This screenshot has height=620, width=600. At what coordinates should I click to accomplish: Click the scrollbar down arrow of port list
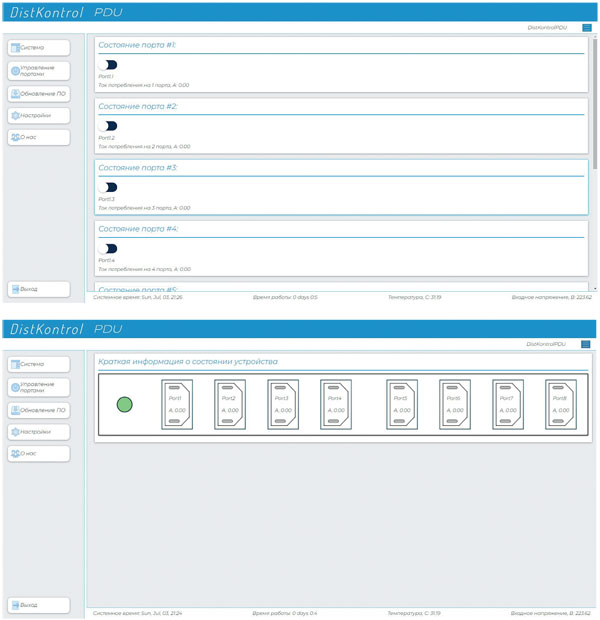coord(595,289)
